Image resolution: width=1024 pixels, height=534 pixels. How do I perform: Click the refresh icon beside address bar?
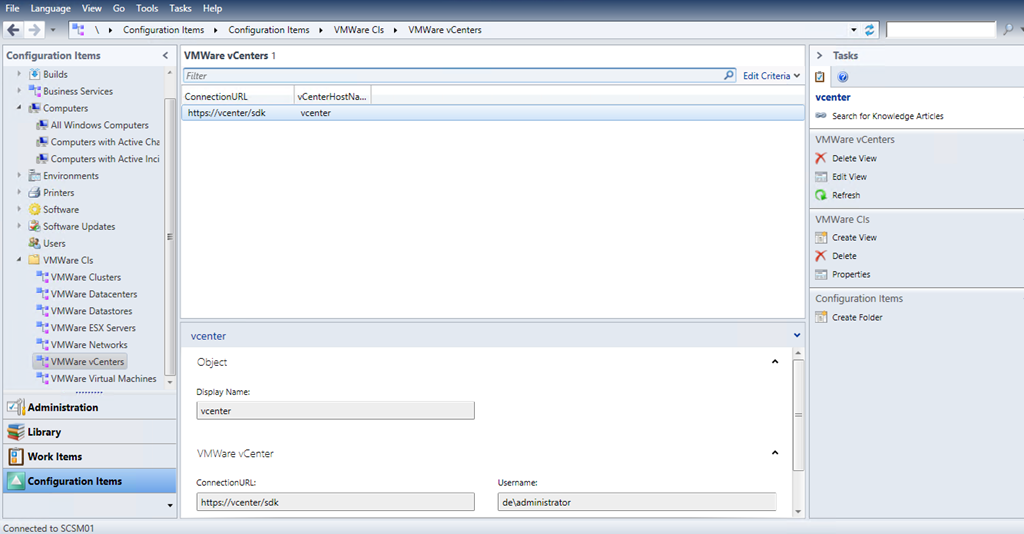(x=870, y=30)
